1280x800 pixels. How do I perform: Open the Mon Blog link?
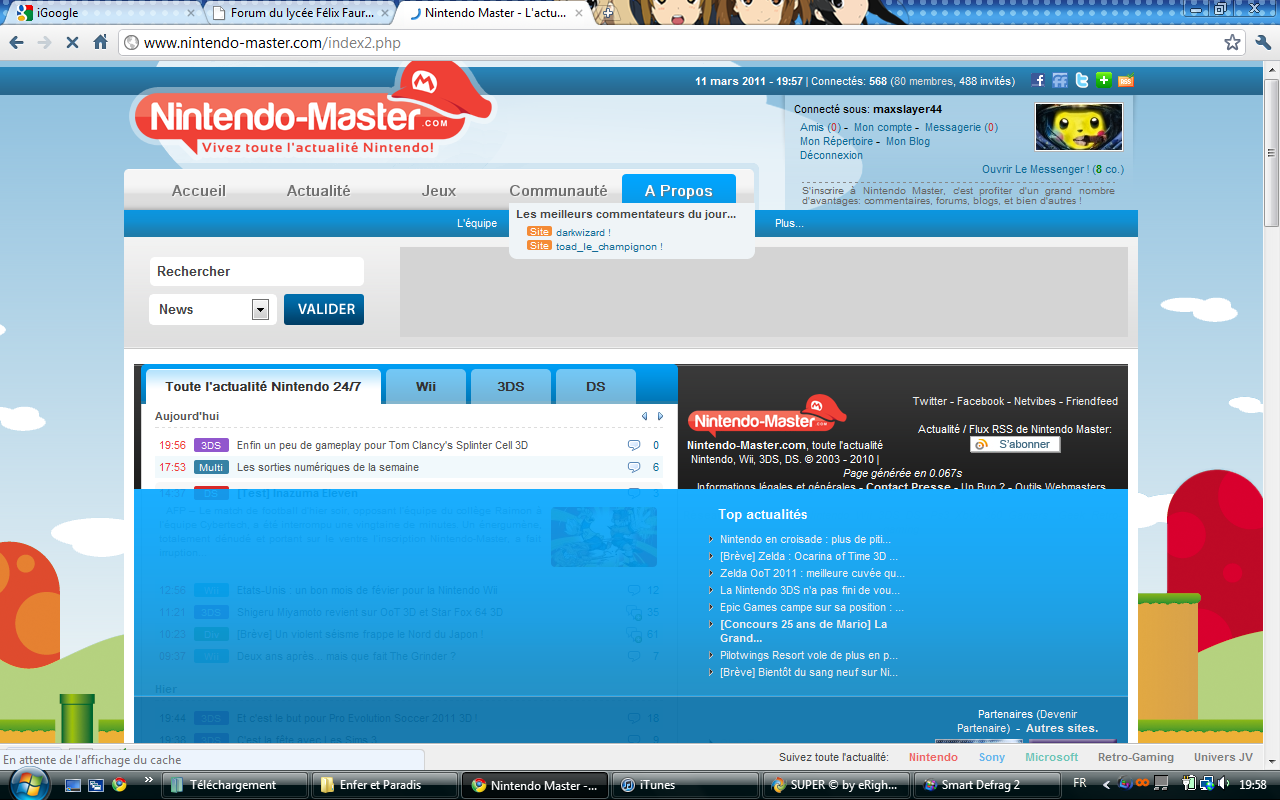908,141
